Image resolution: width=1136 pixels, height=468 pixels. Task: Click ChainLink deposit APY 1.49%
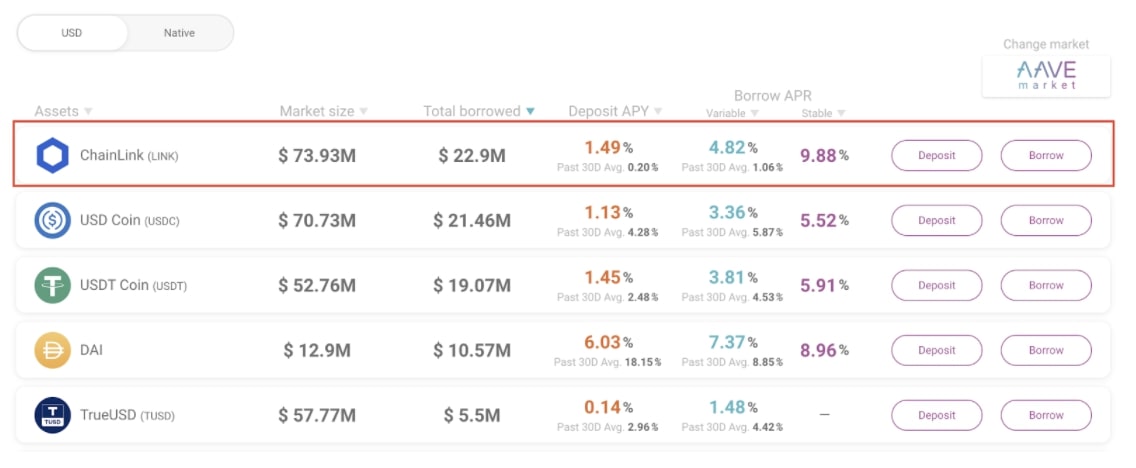609,148
